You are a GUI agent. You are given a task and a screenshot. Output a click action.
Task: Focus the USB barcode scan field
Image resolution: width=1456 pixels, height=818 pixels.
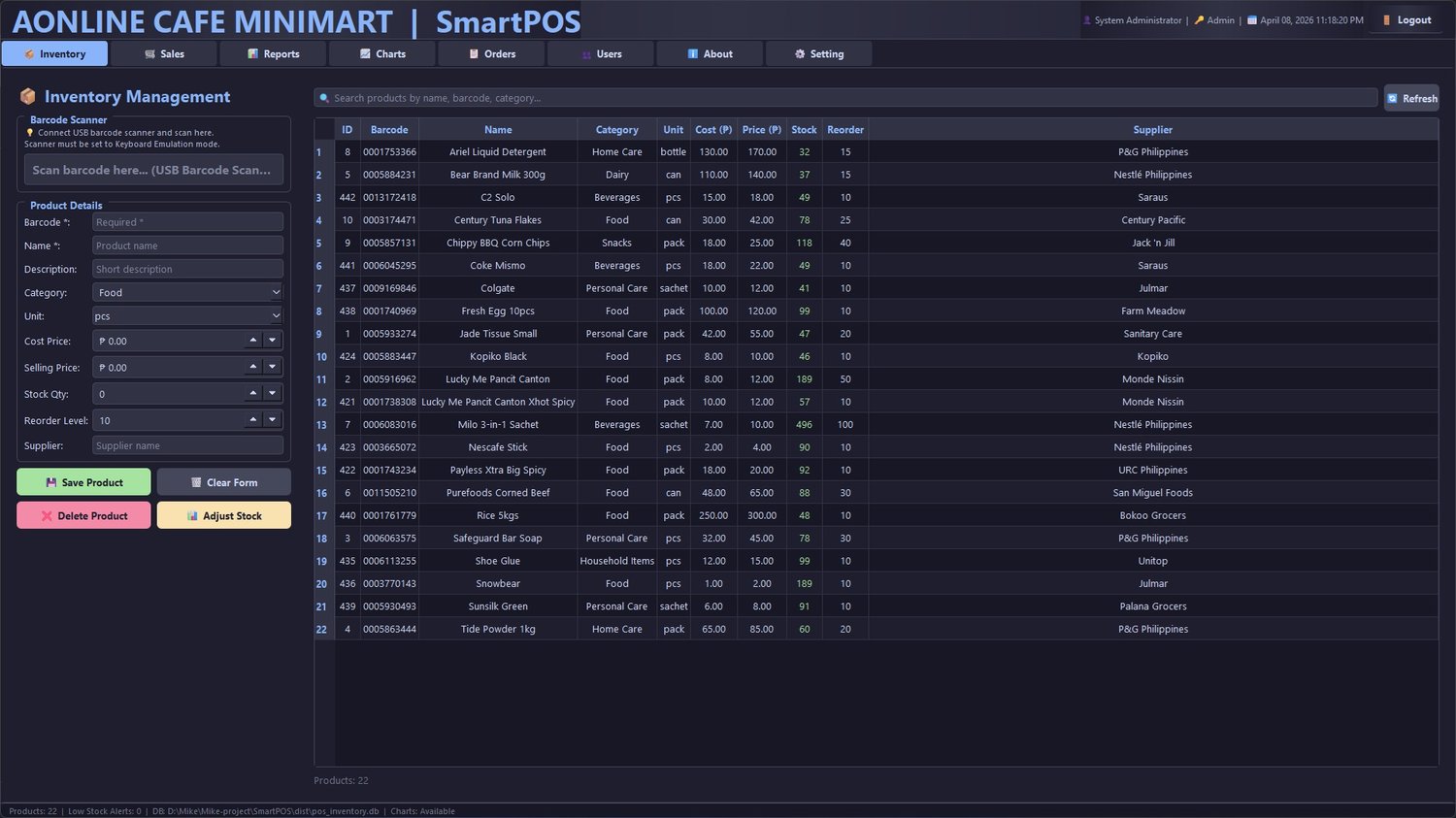(153, 170)
